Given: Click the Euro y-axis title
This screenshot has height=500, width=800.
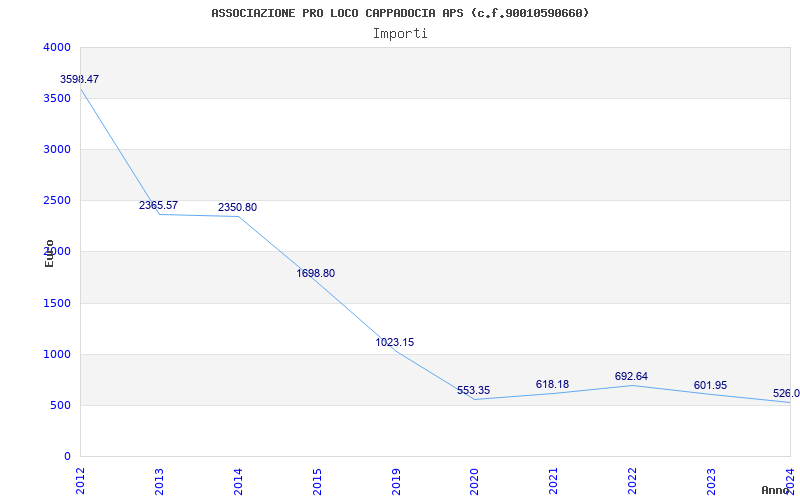Looking at the screenshot, I should click(49, 253).
